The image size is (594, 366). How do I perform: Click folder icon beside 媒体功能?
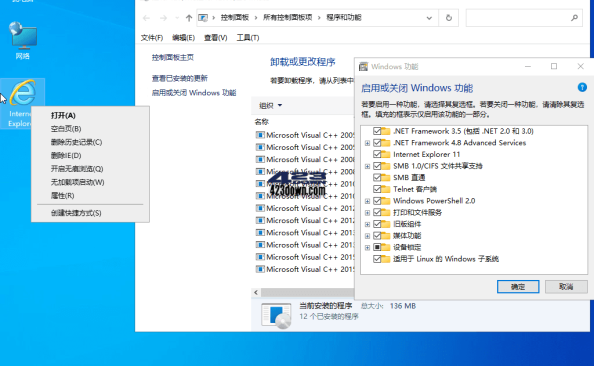tap(386, 236)
